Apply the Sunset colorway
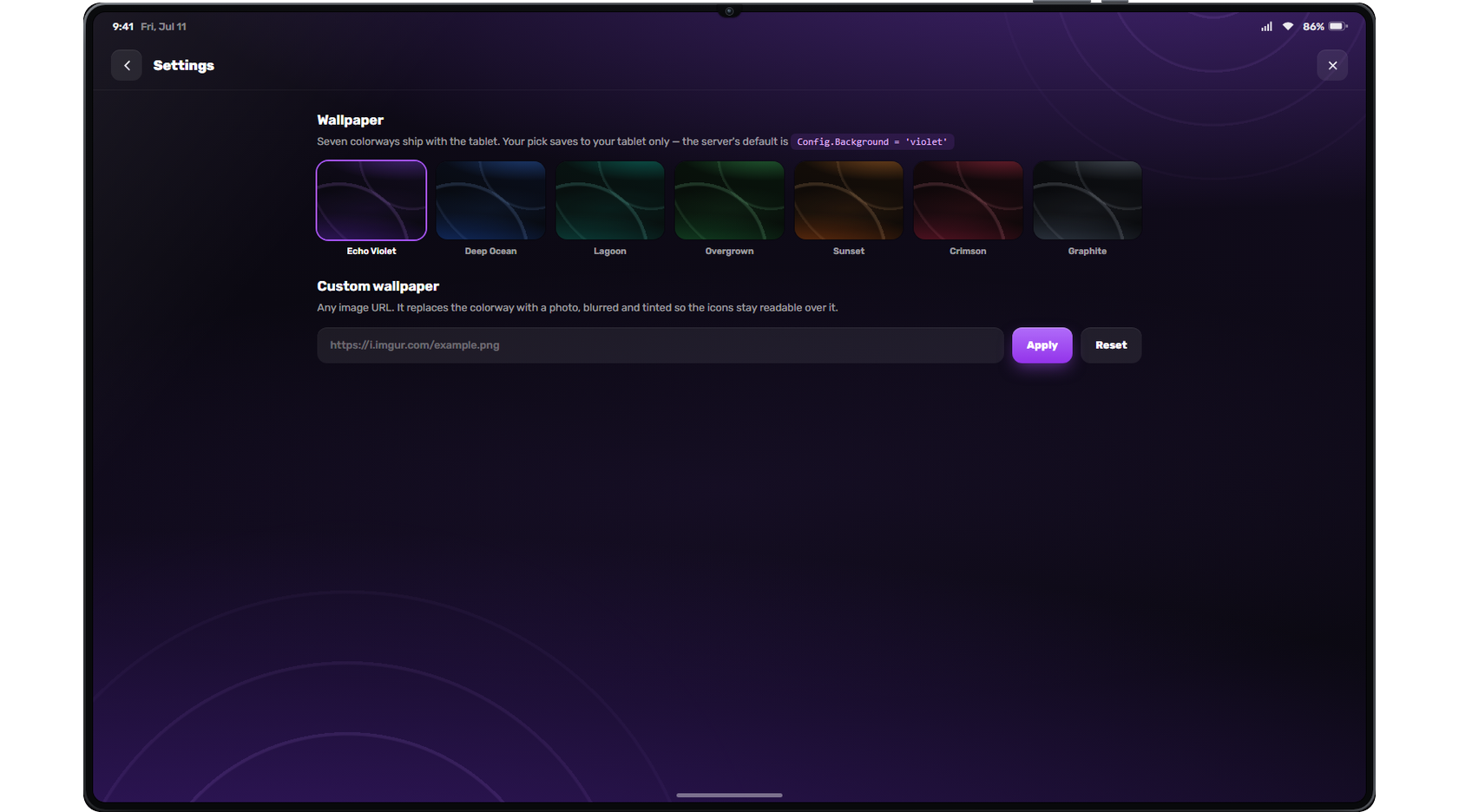1459x812 pixels. [849, 200]
